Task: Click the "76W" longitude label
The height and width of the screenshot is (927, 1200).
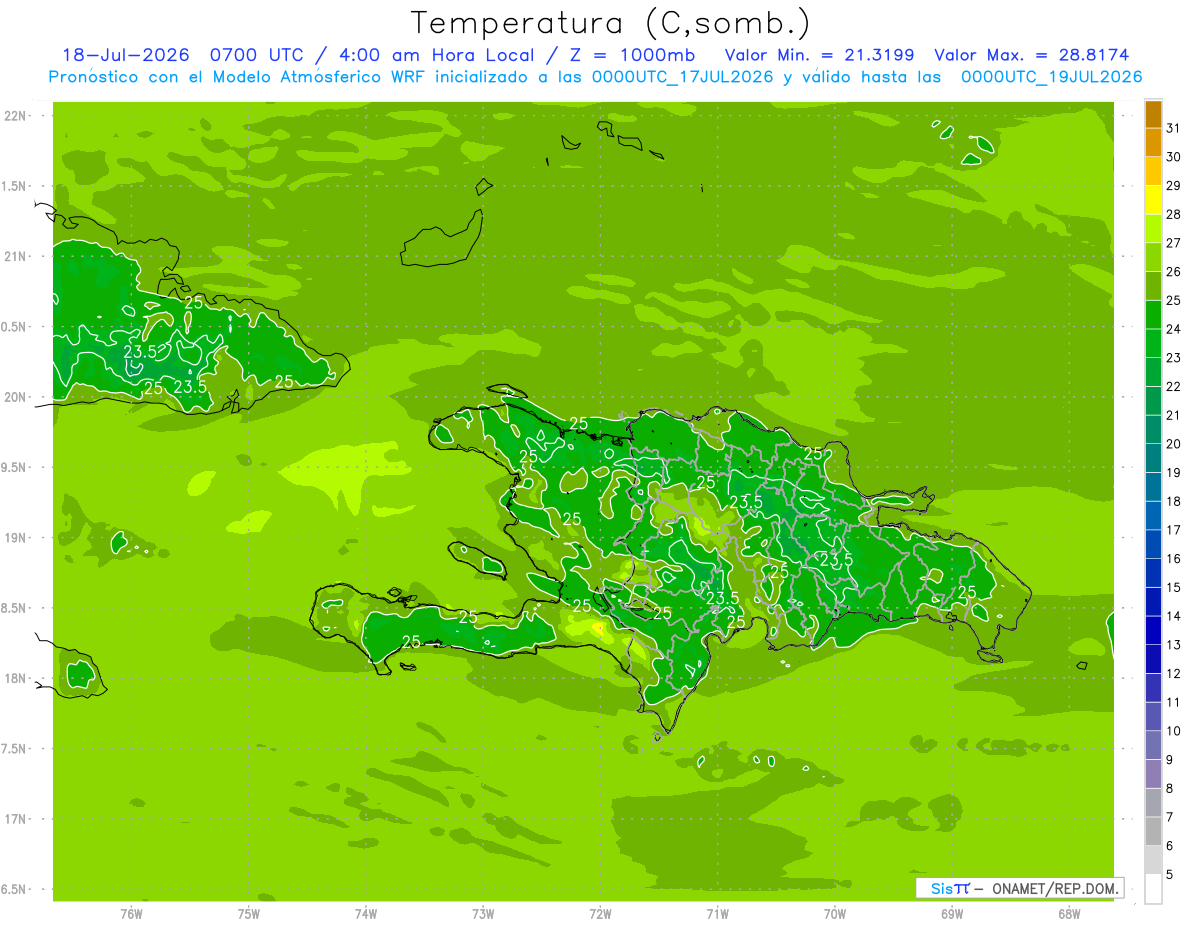Action: (131, 913)
